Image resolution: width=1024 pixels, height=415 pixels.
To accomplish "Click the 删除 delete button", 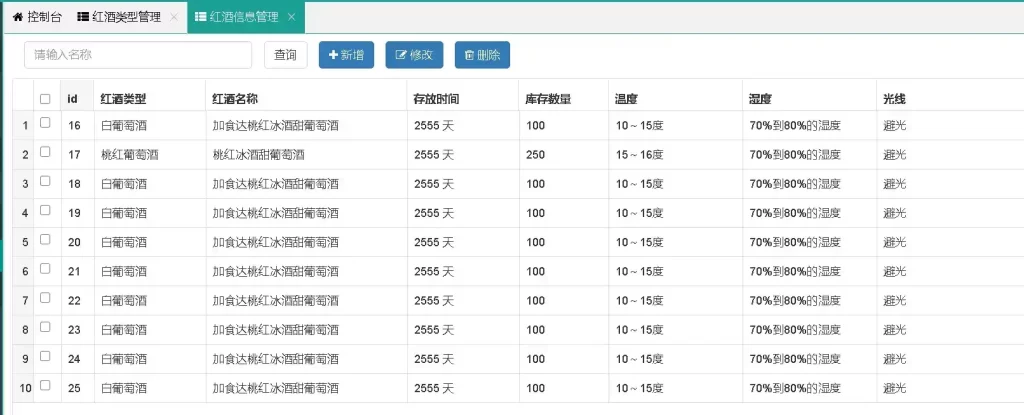I will click(482, 55).
